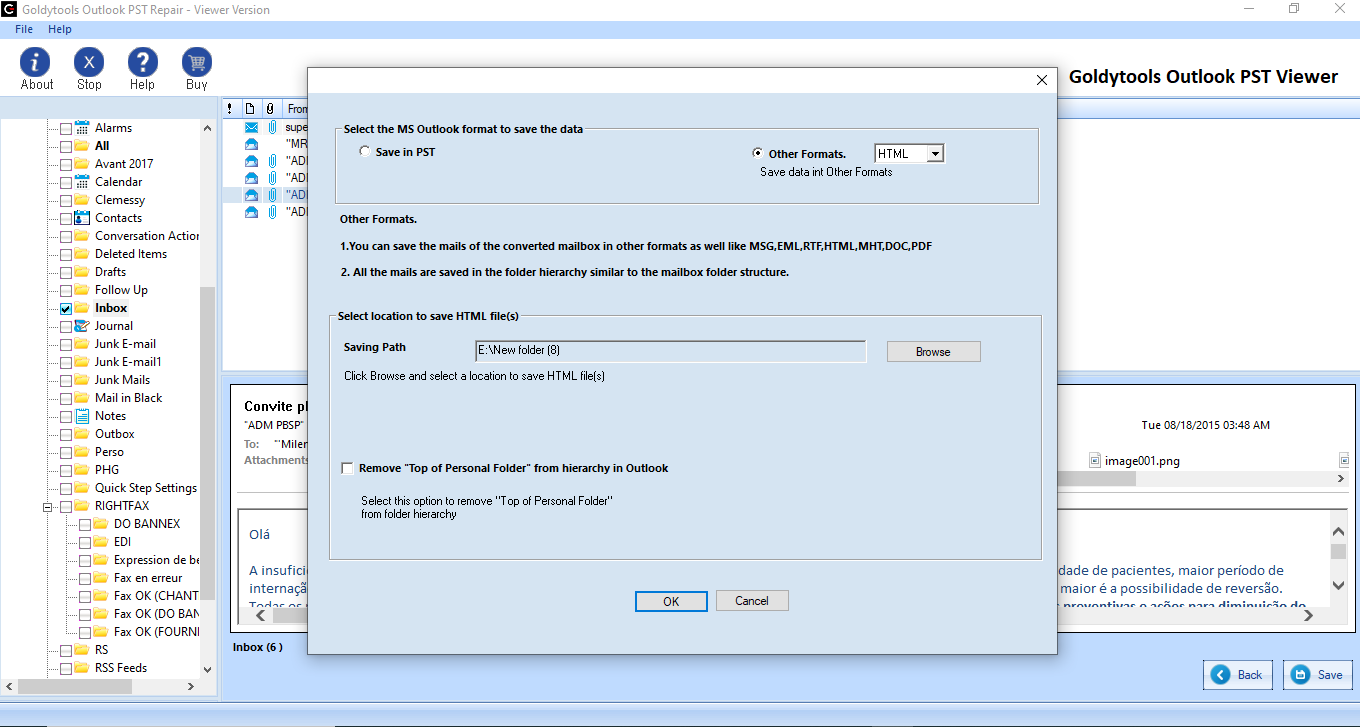The image size is (1360, 727).
Task: Select the DO BANNEX subfolder
Action: click(x=147, y=524)
